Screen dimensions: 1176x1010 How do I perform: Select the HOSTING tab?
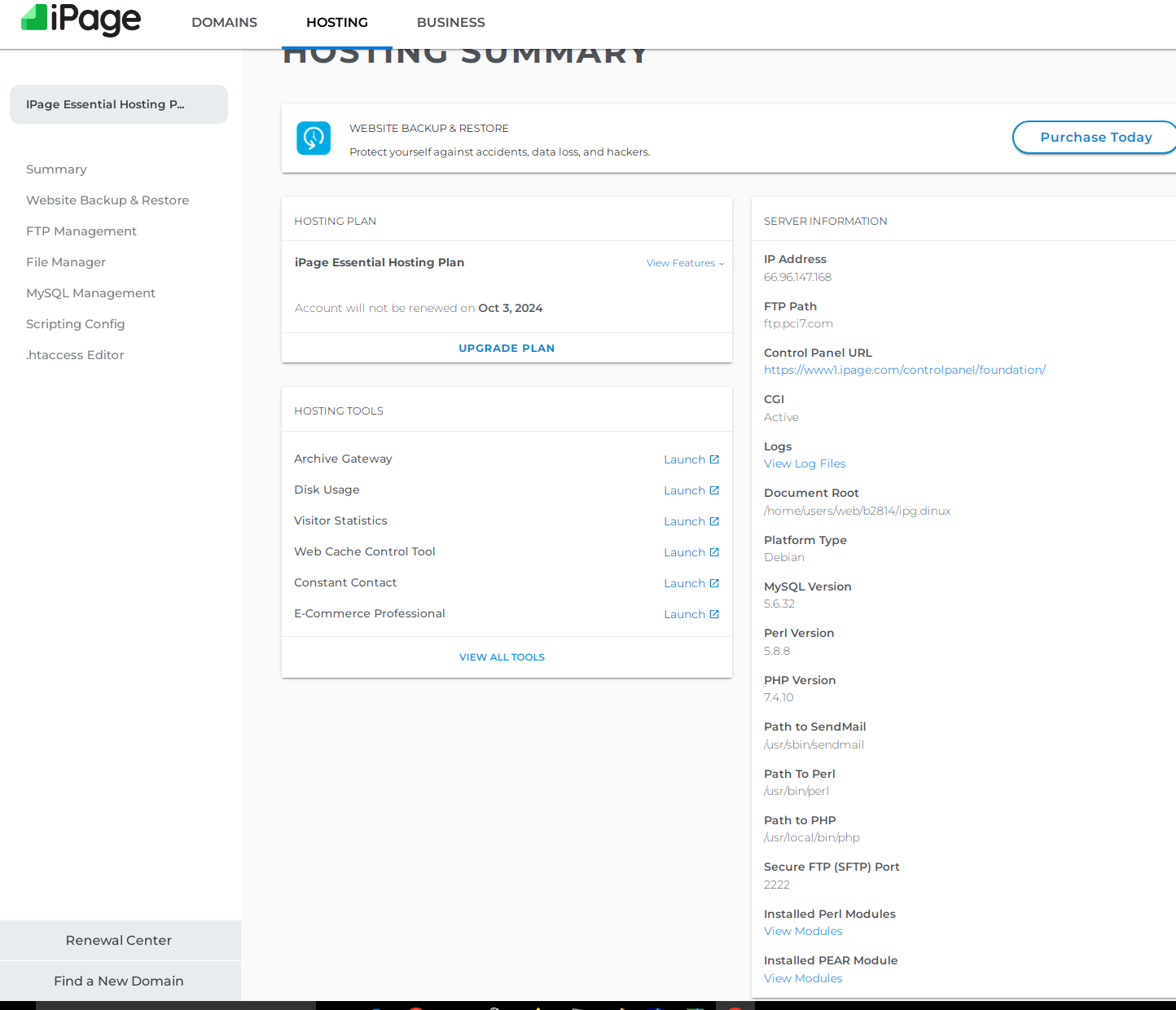pyautogui.click(x=337, y=23)
